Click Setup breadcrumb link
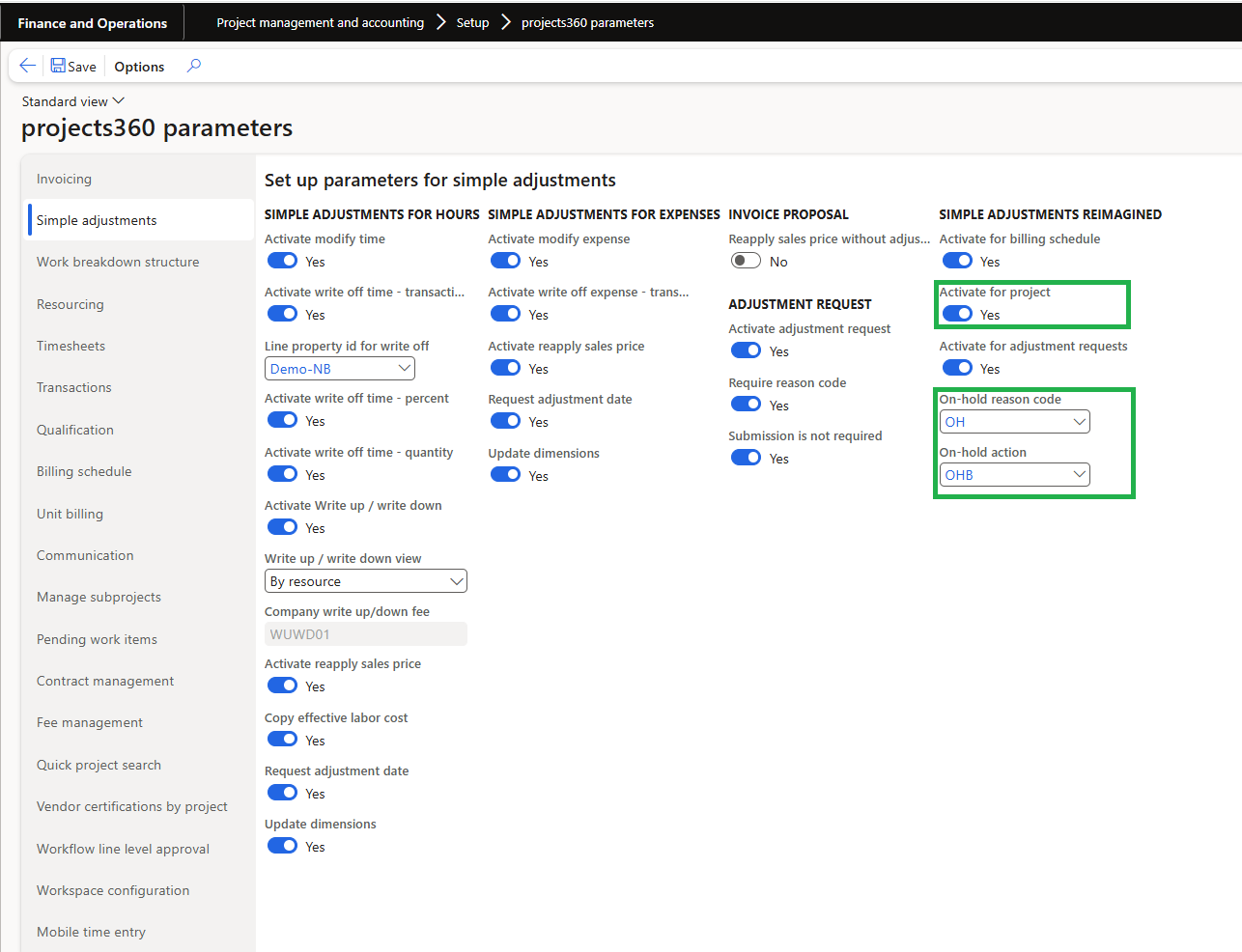 pos(472,22)
